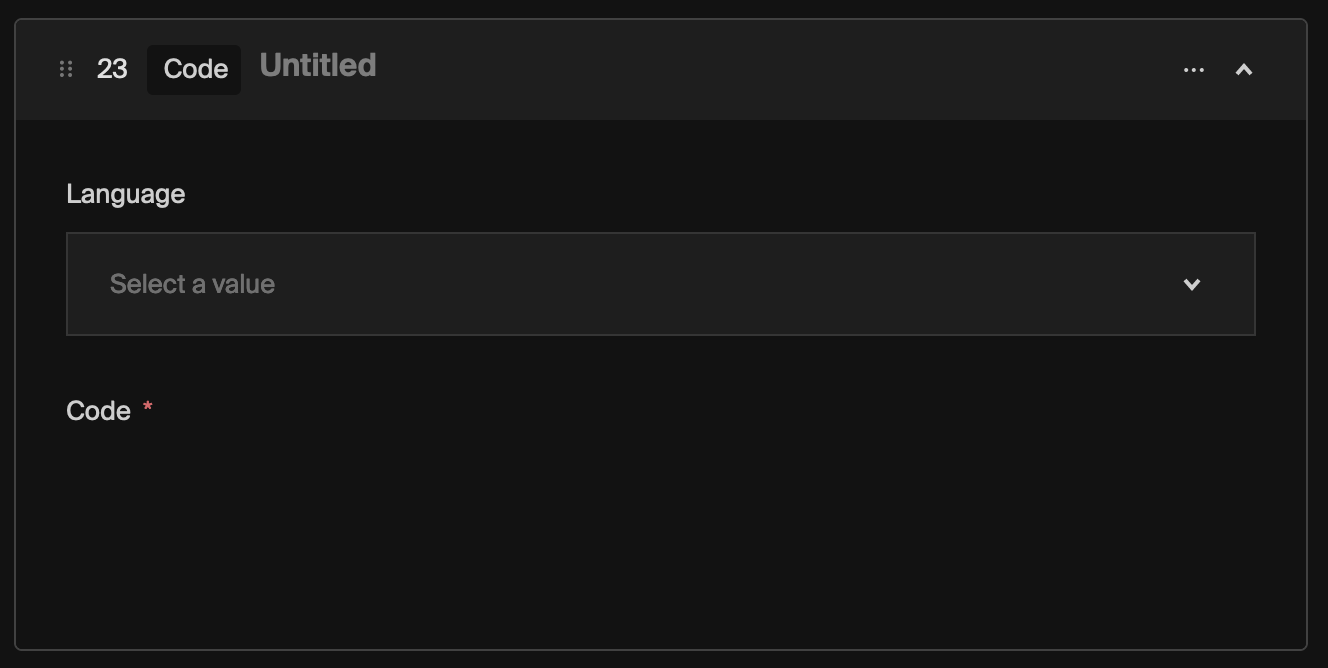Viewport: 1328px width, 668px height.
Task: Open the three-dot more options menu
Action: pyautogui.click(x=1193, y=70)
